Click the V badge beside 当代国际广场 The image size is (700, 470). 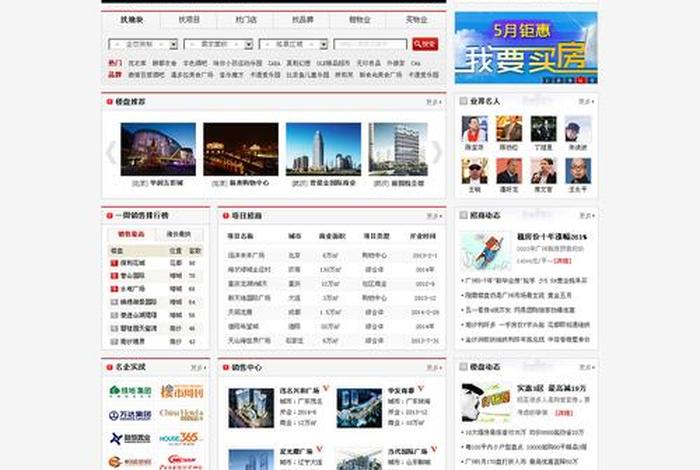pos(433,449)
